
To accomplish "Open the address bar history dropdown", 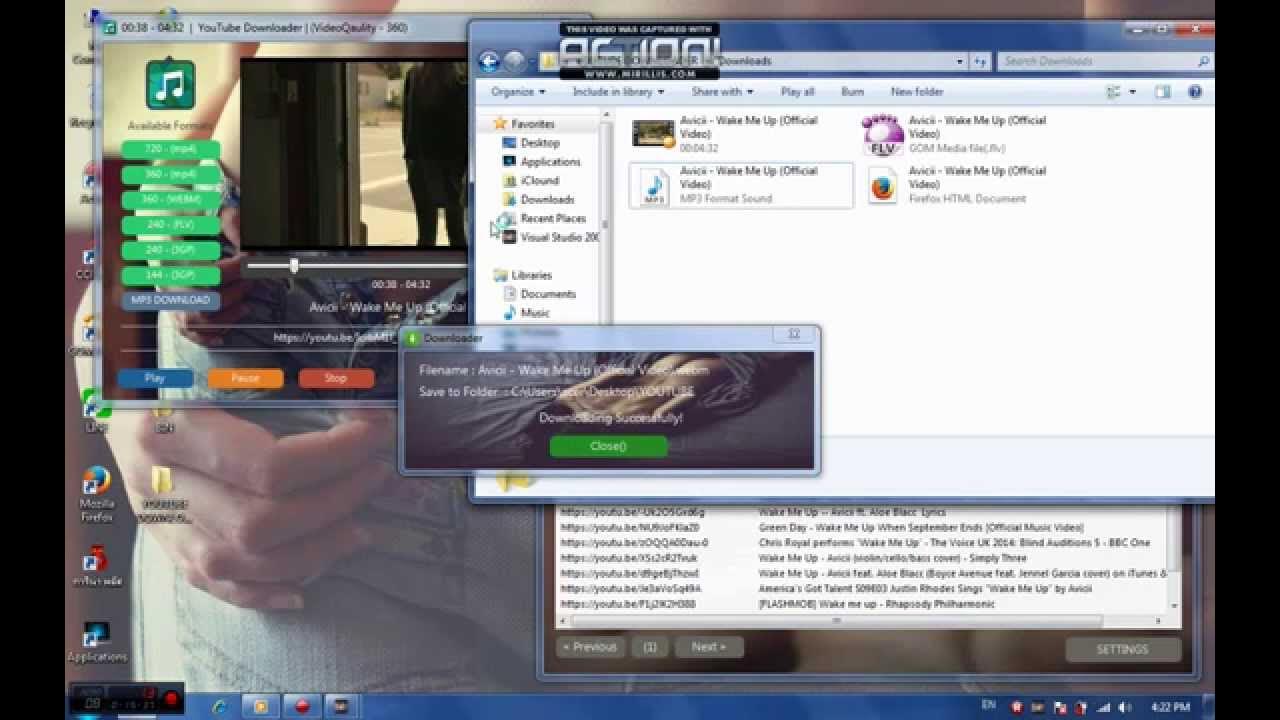I will (960, 61).
